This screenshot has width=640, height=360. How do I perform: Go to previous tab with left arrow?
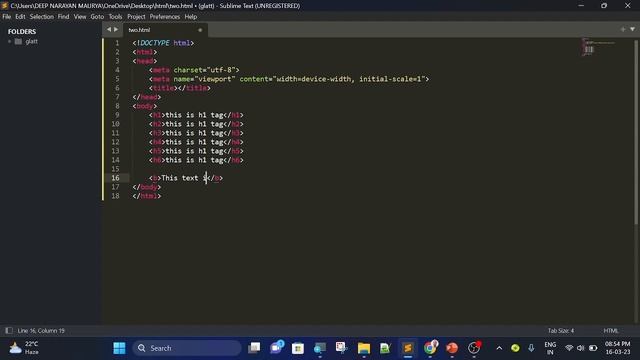[109, 29]
